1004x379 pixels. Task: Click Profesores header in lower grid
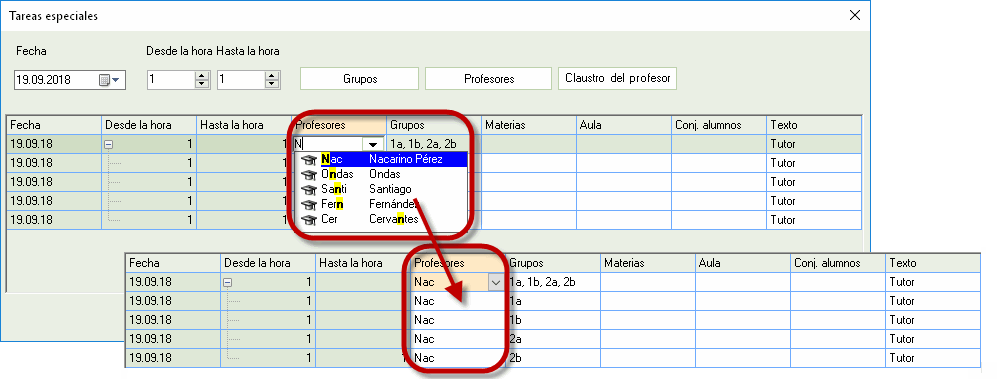pyautogui.click(x=457, y=263)
